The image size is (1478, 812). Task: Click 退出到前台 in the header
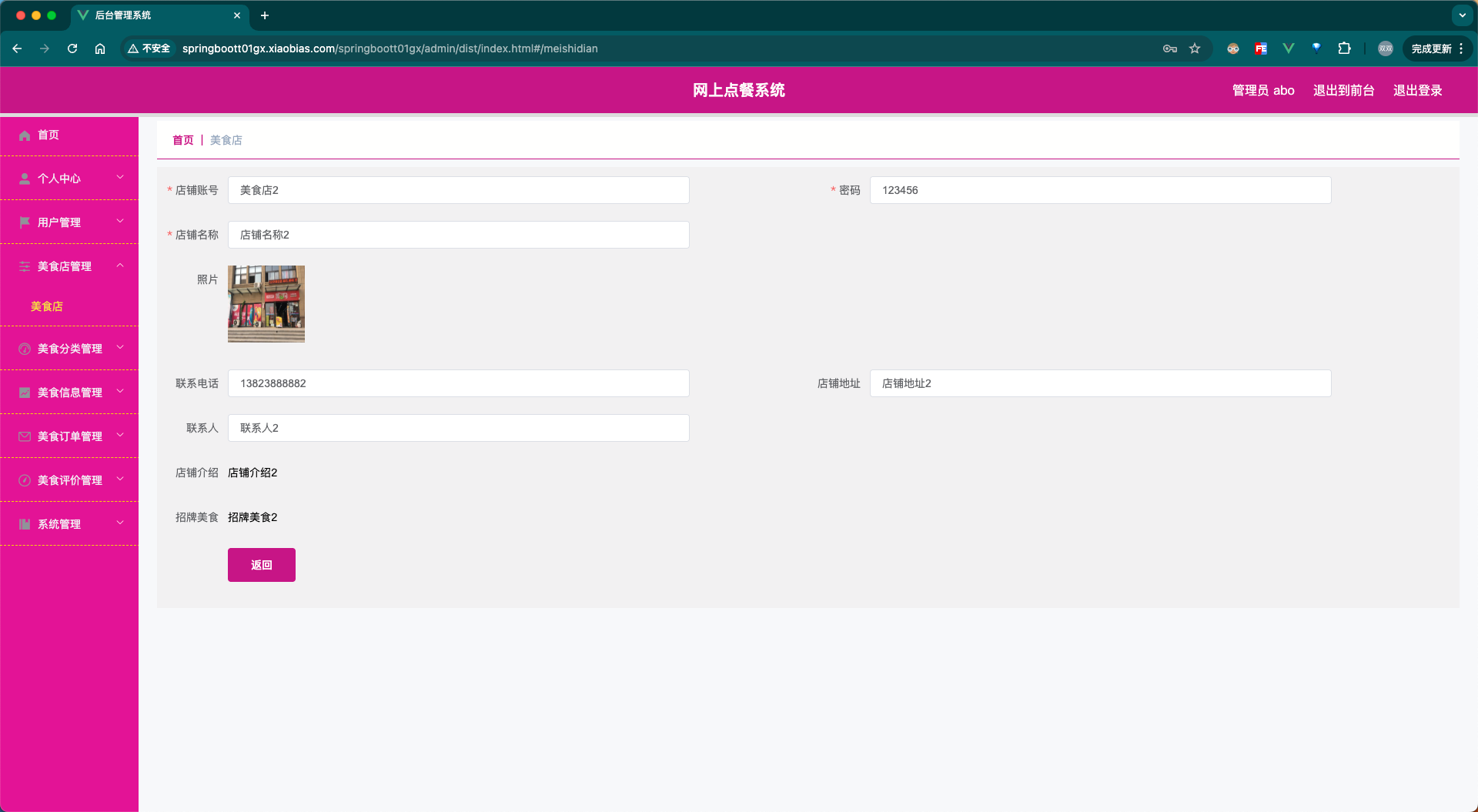pyautogui.click(x=1344, y=90)
